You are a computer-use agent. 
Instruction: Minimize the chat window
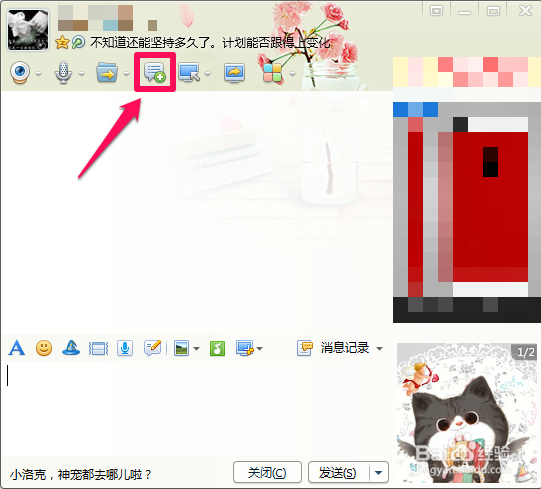point(464,12)
